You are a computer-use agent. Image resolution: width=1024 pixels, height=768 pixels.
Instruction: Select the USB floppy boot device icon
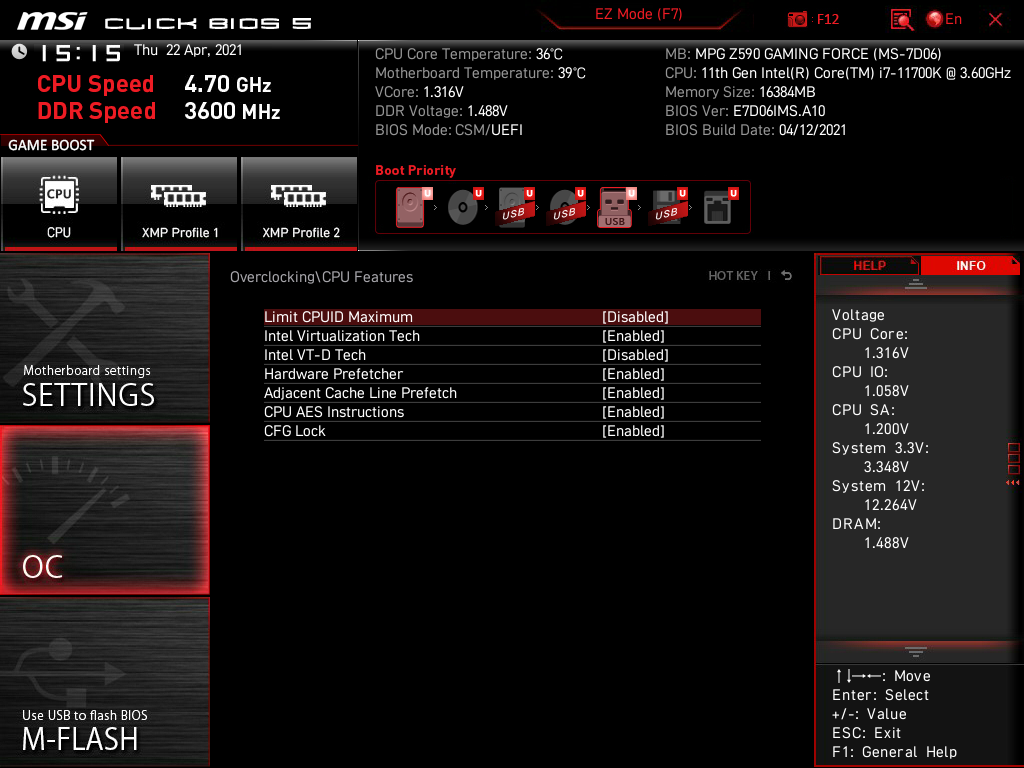[668, 207]
